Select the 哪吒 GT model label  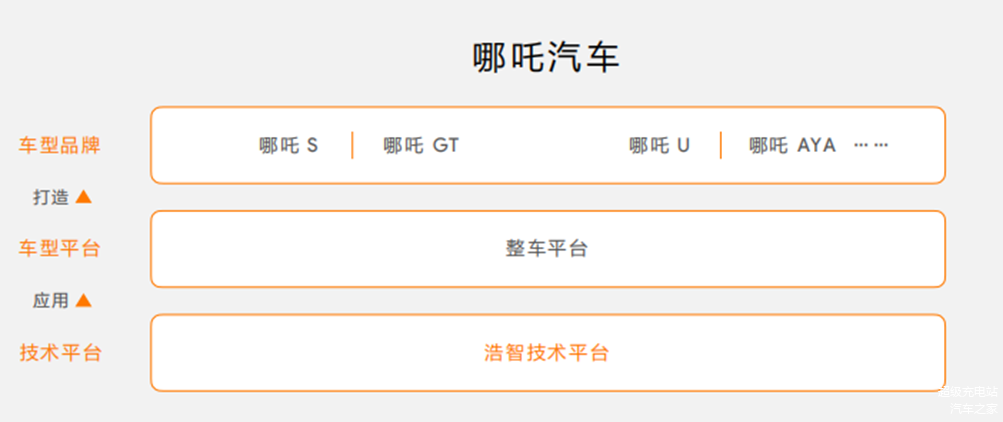pos(421,146)
